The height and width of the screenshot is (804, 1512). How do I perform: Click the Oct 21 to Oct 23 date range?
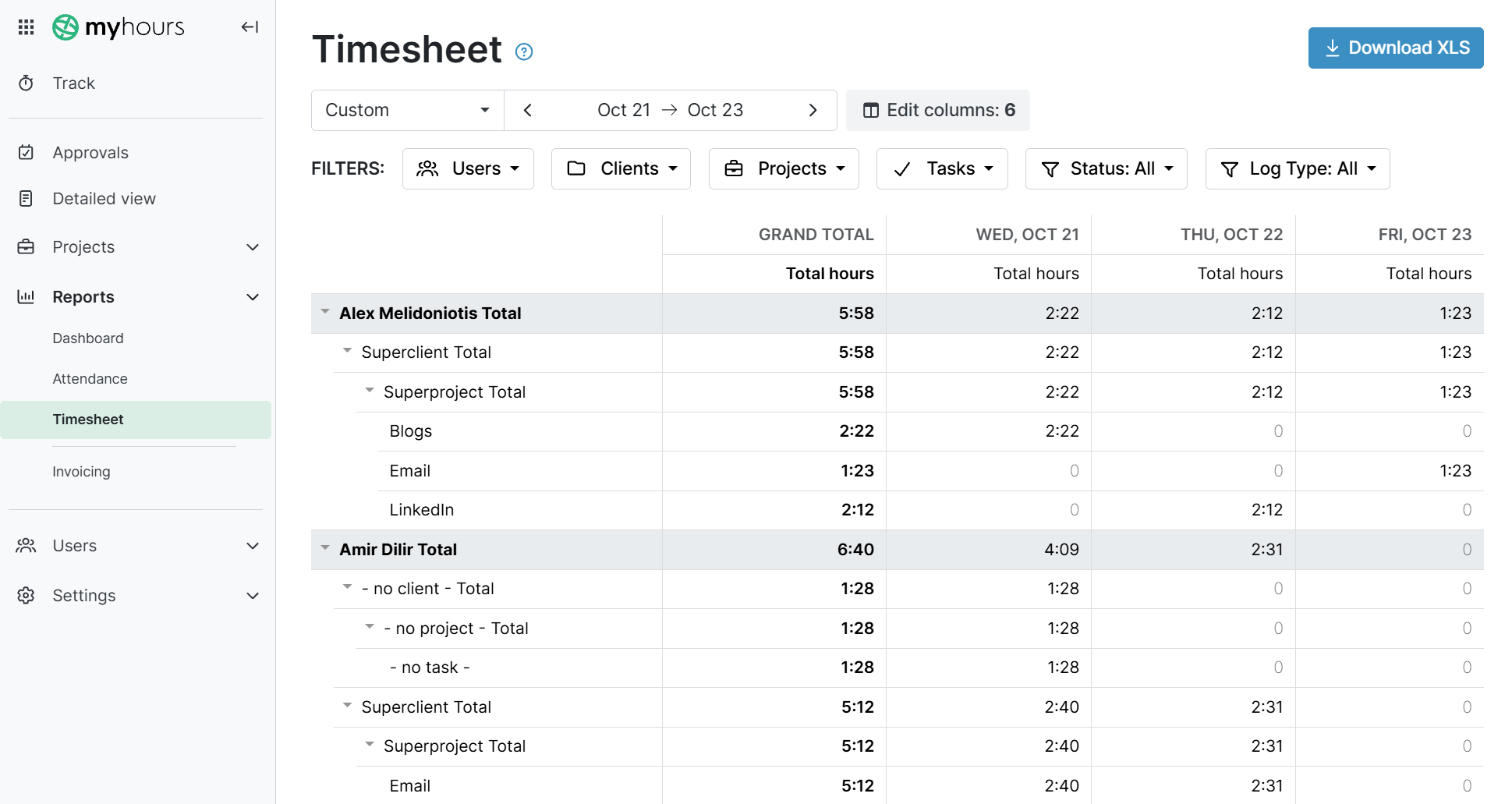[x=670, y=110]
